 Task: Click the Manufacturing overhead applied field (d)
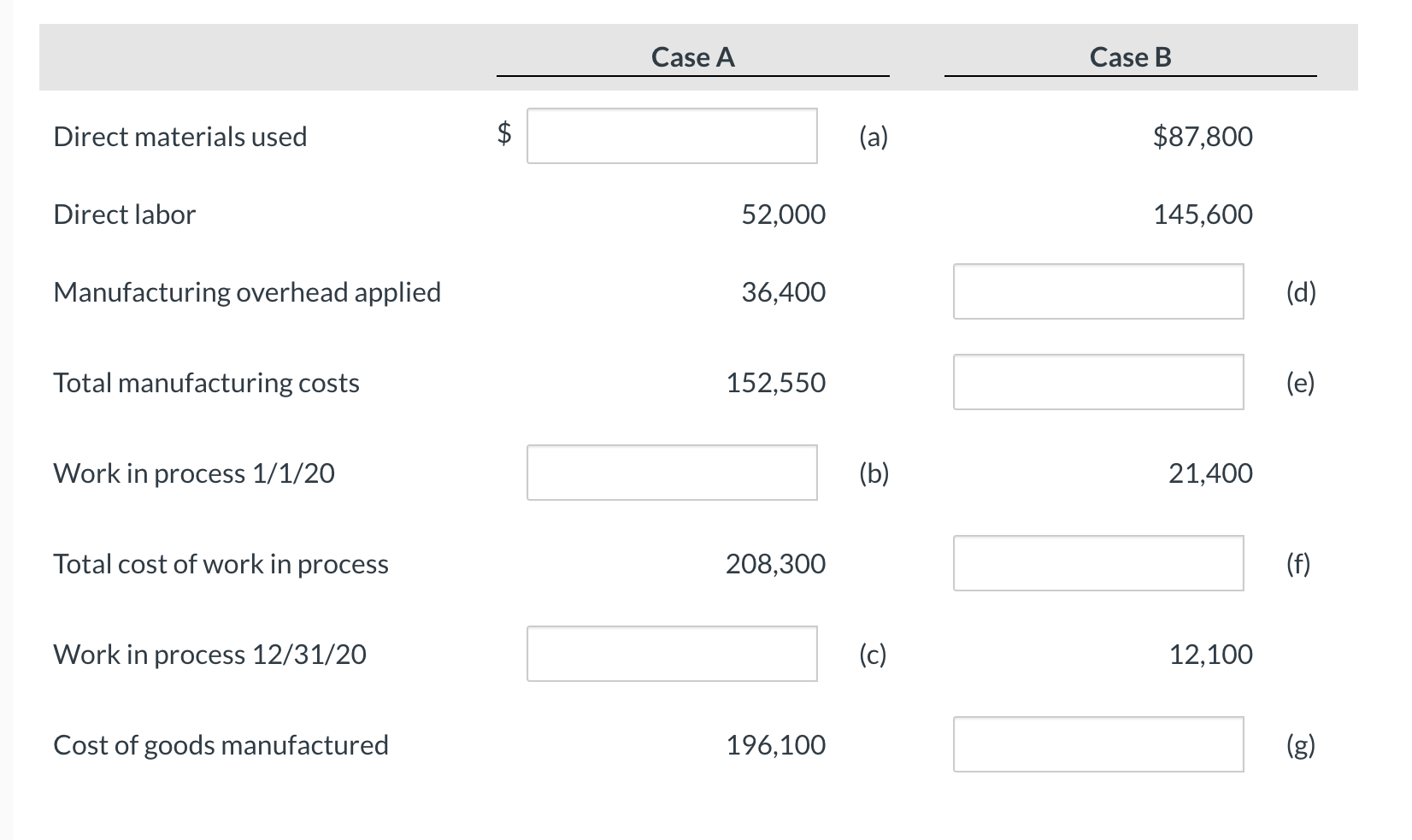click(1097, 291)
